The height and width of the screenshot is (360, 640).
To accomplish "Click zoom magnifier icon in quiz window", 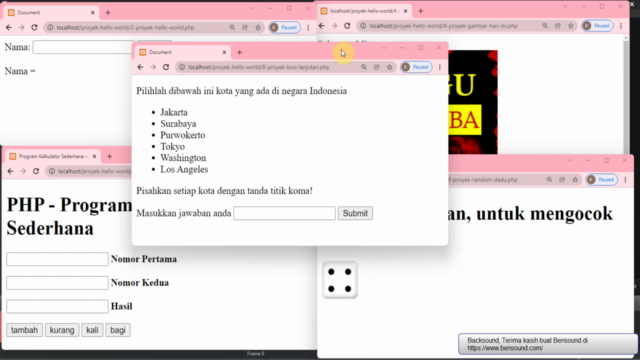I will click(364, 67).
